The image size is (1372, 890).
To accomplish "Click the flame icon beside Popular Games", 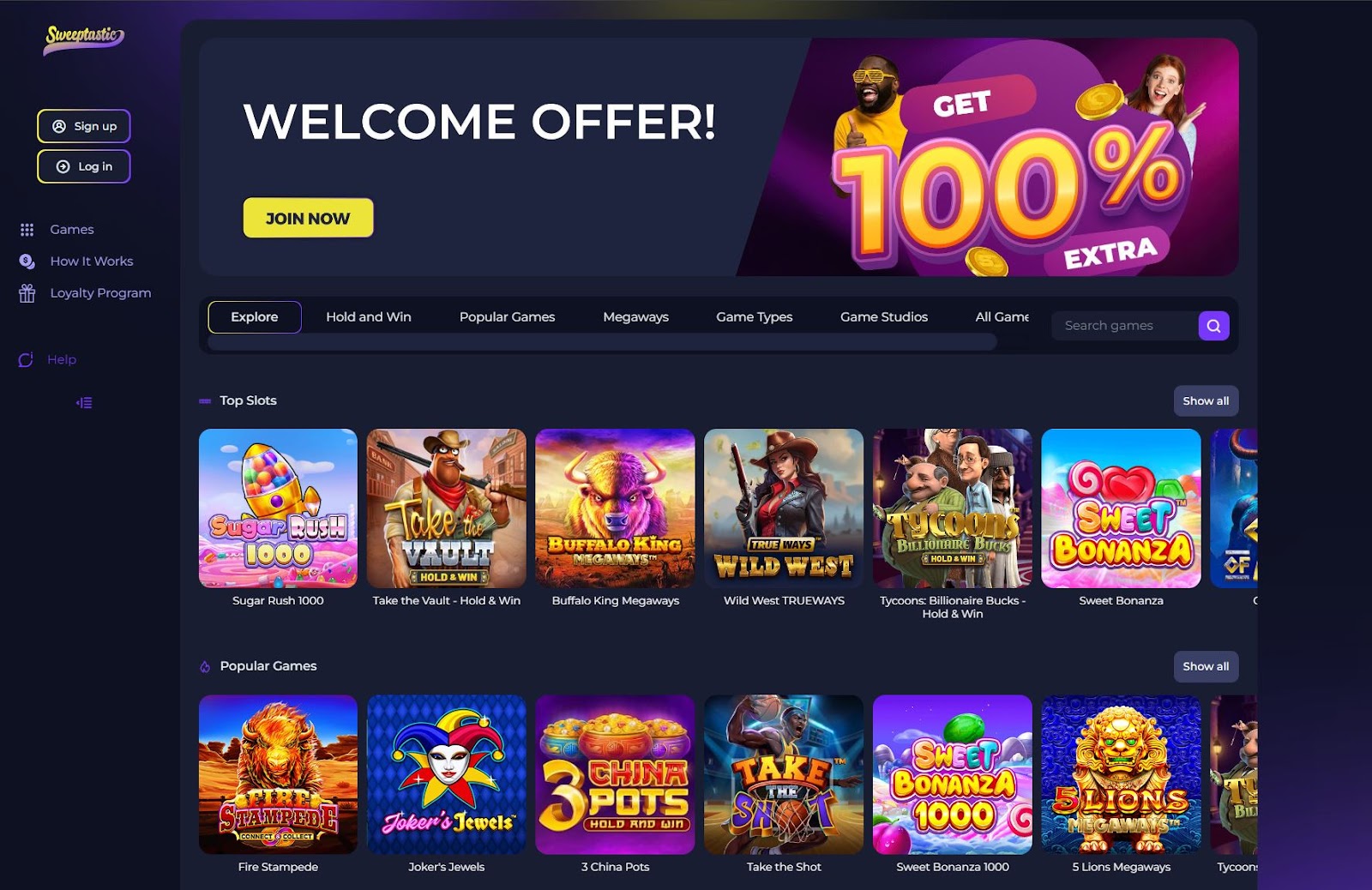I will (205, 667).
